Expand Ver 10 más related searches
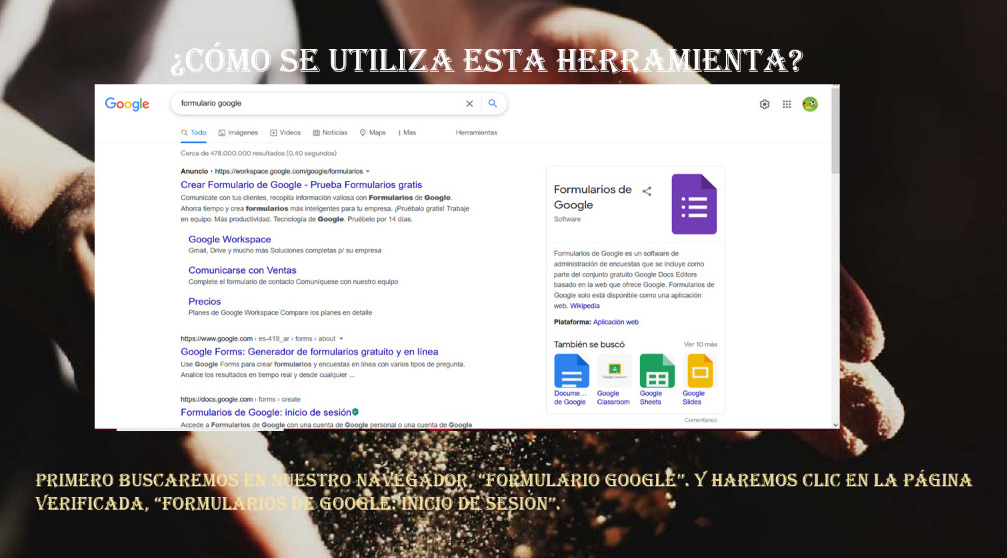1007x558 pixels. coord(700,344)
